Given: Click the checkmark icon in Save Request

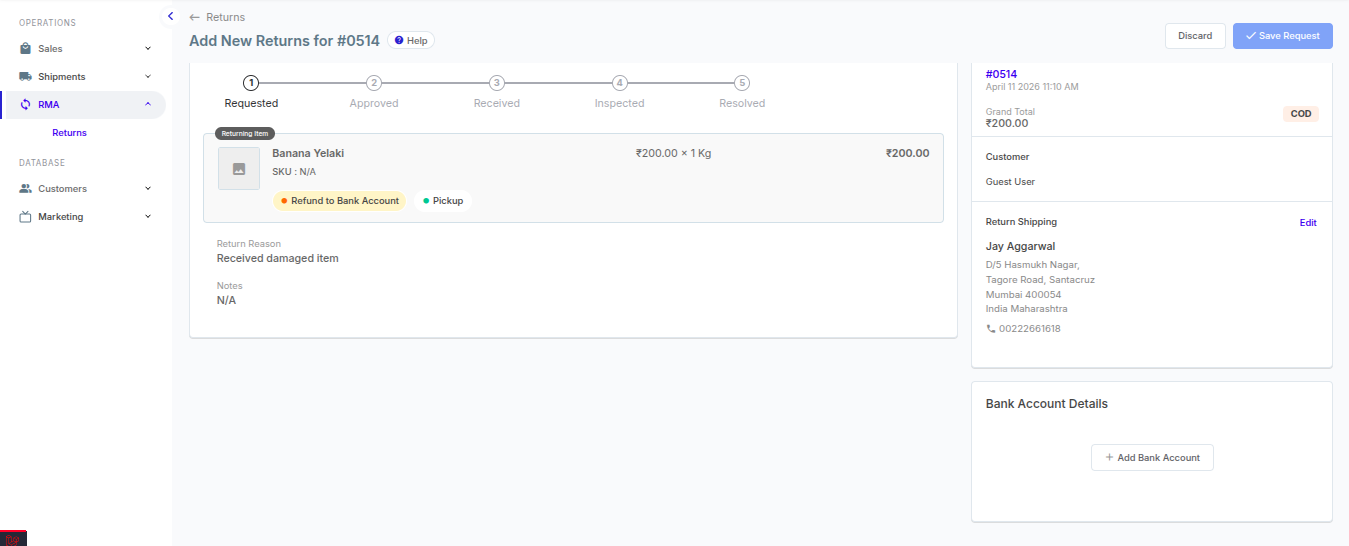Looking at the screenshot, I should 1250,35.
